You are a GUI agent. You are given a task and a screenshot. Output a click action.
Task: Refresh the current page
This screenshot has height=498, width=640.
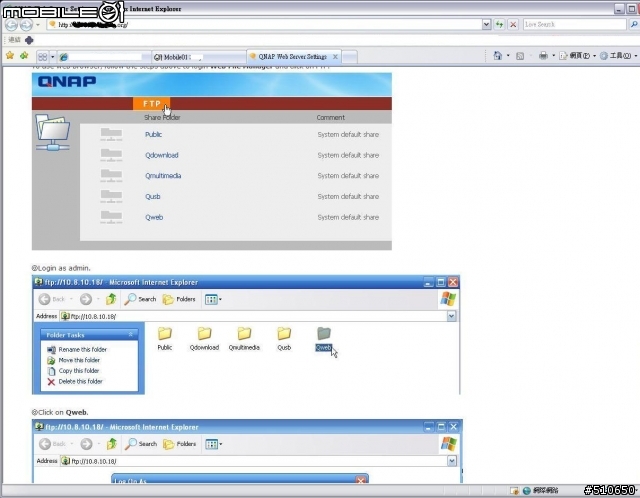pyautogui.click(x=499, y=24)
